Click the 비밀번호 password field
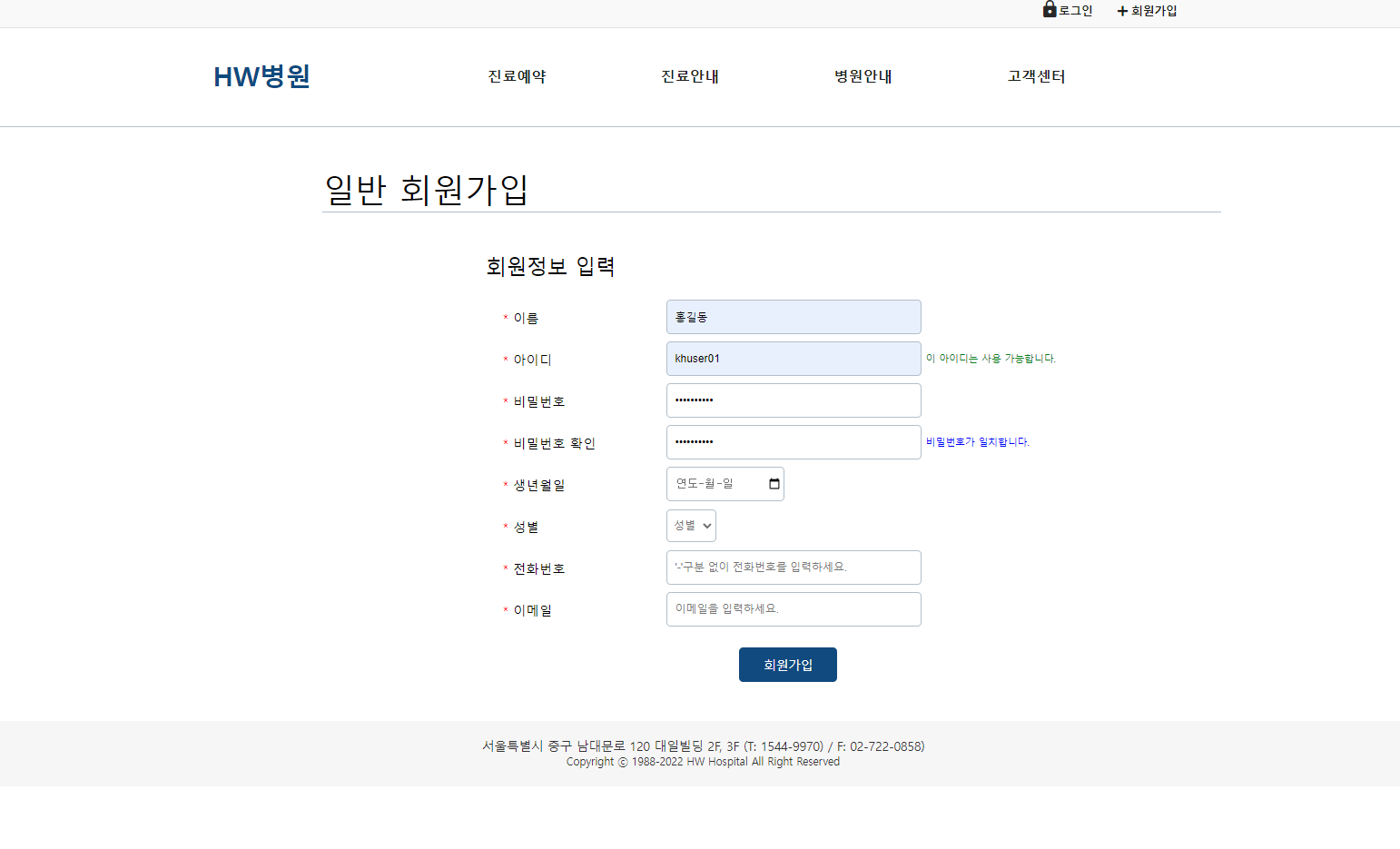Image resolution: width=1400 pixels, height=849 pixels. tap(793, 400)
